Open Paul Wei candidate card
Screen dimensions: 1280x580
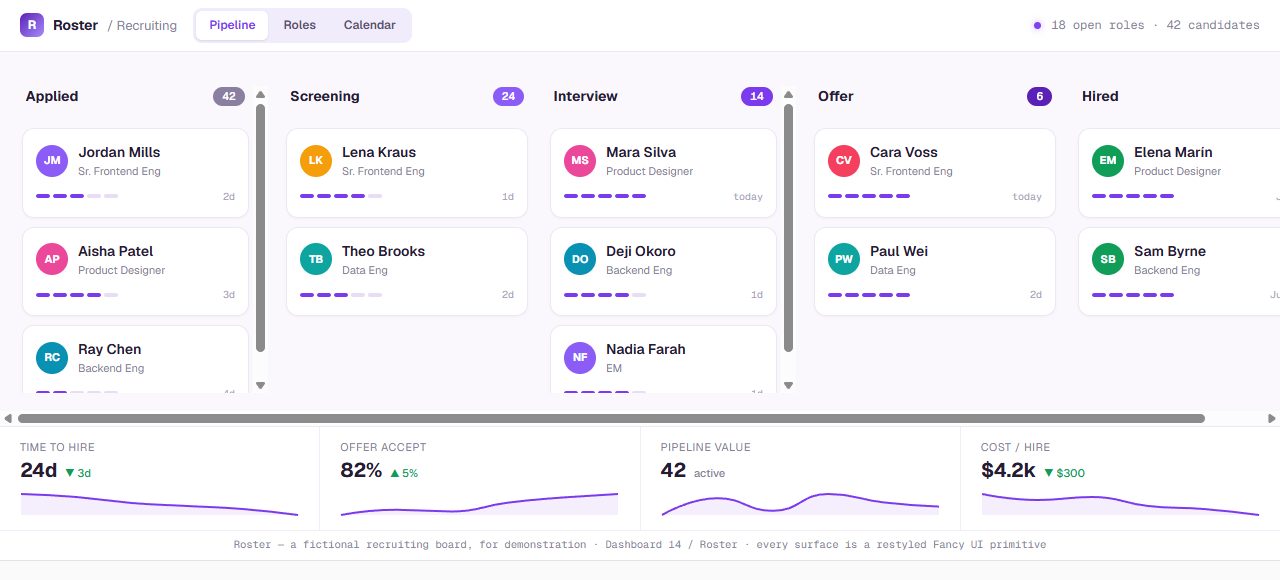(x=935, y=271)
